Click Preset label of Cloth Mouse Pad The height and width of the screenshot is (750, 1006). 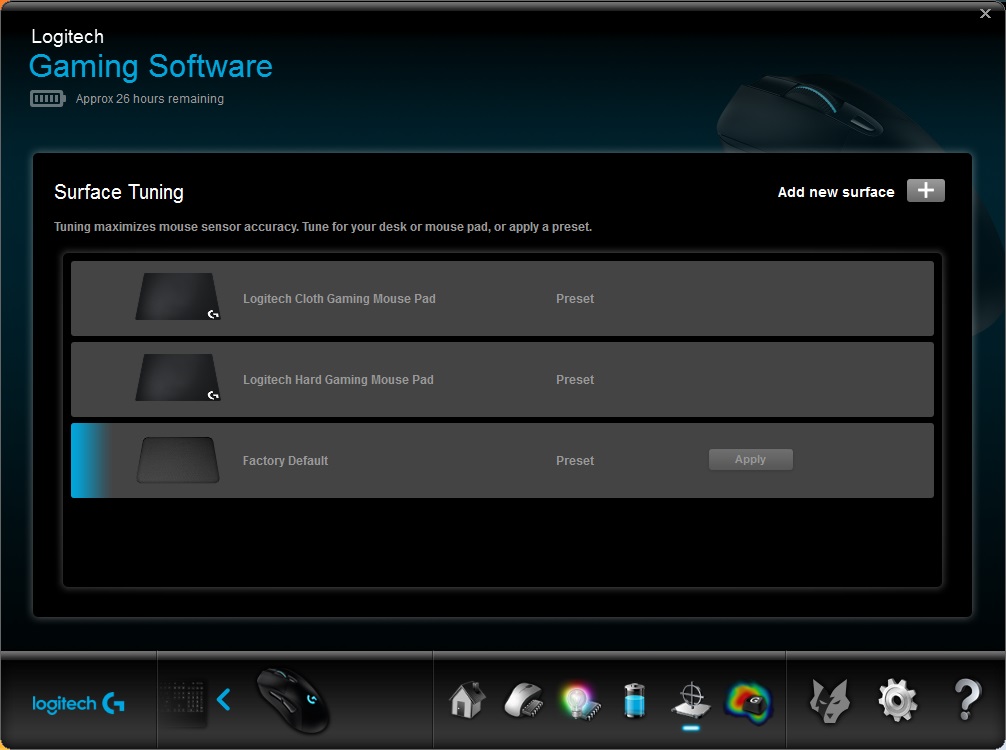click(x=575, y=298)
